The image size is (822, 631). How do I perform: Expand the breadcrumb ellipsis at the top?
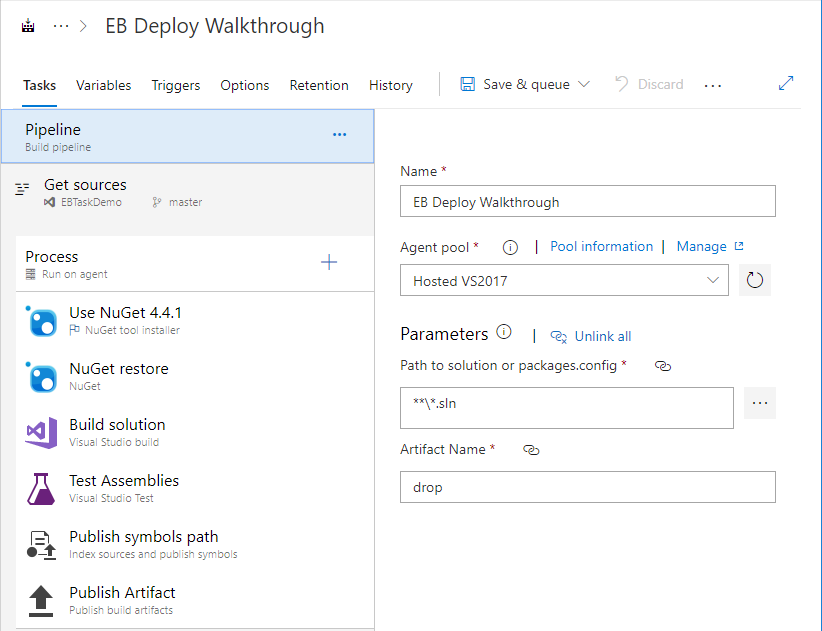pyautogui.click(x=61, y=27)
